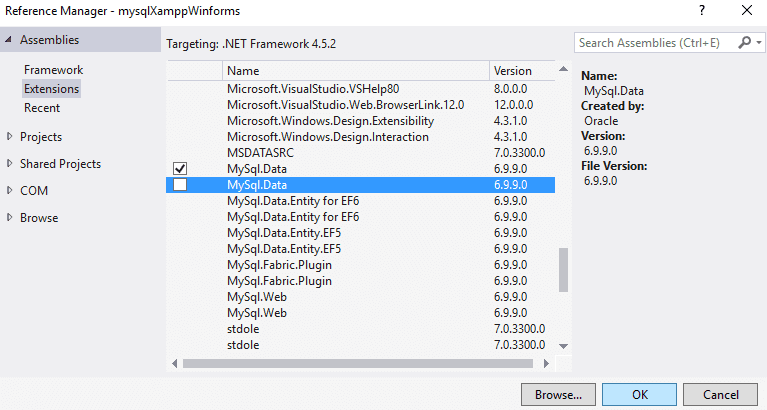Open the COM category
Image resolution: width=767 pixels, height=410 pixels.
pos(34,190)
